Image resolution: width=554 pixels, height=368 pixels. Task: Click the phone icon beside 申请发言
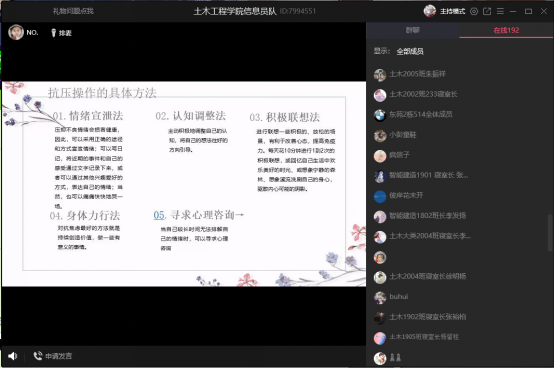(x=38, y=356)
